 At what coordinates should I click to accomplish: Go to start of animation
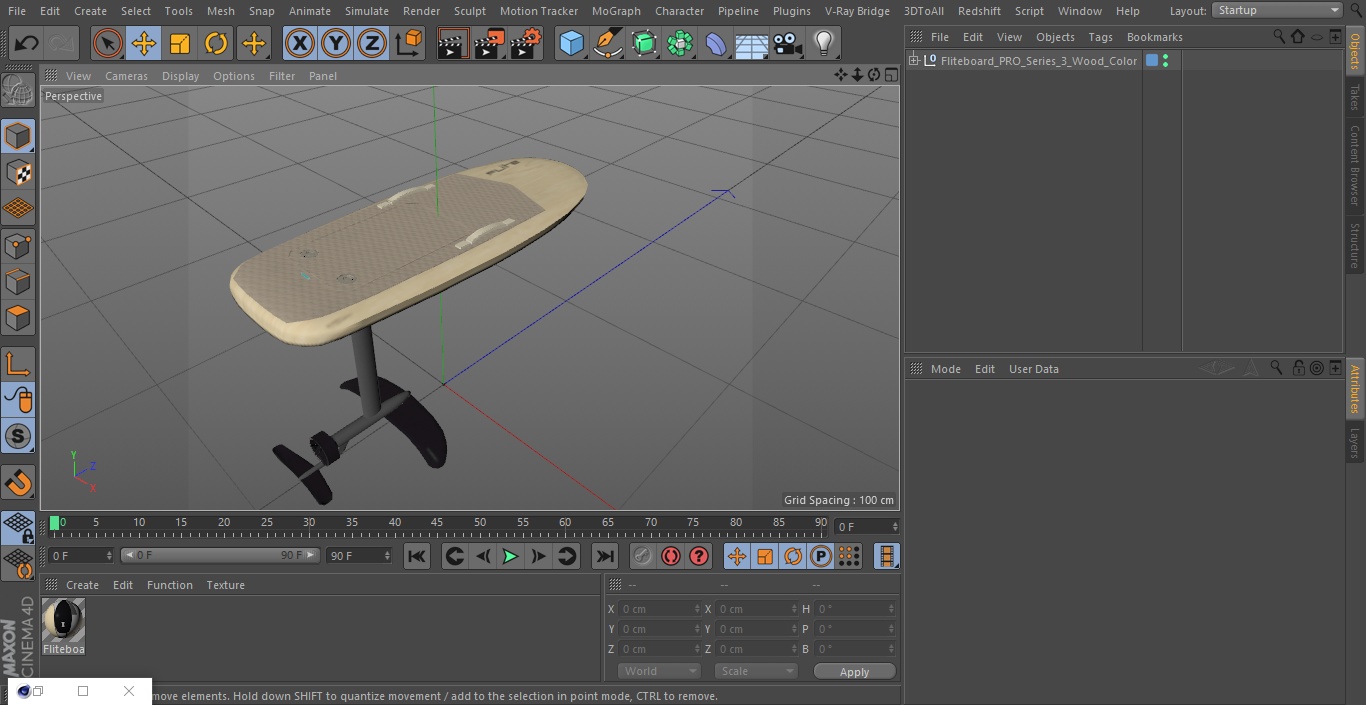(417, 556)
